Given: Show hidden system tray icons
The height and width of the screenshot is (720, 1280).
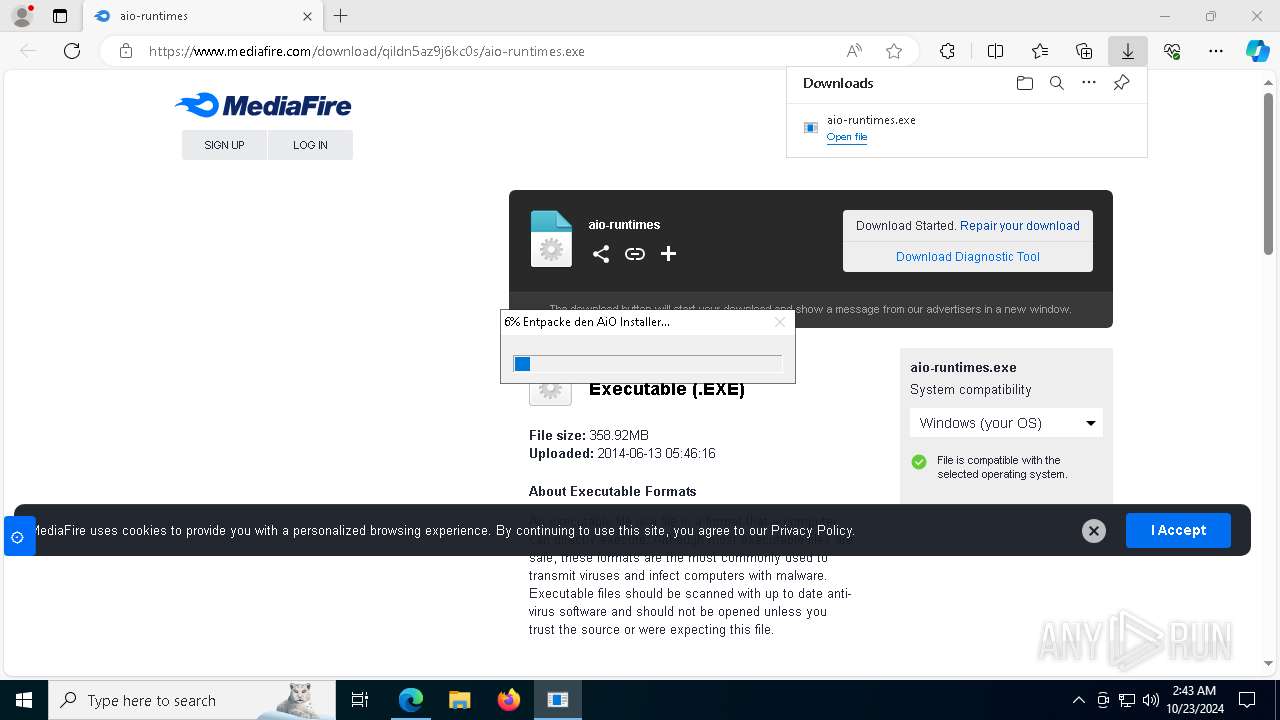Looking at the screenshot, I should pos(1079,700).
